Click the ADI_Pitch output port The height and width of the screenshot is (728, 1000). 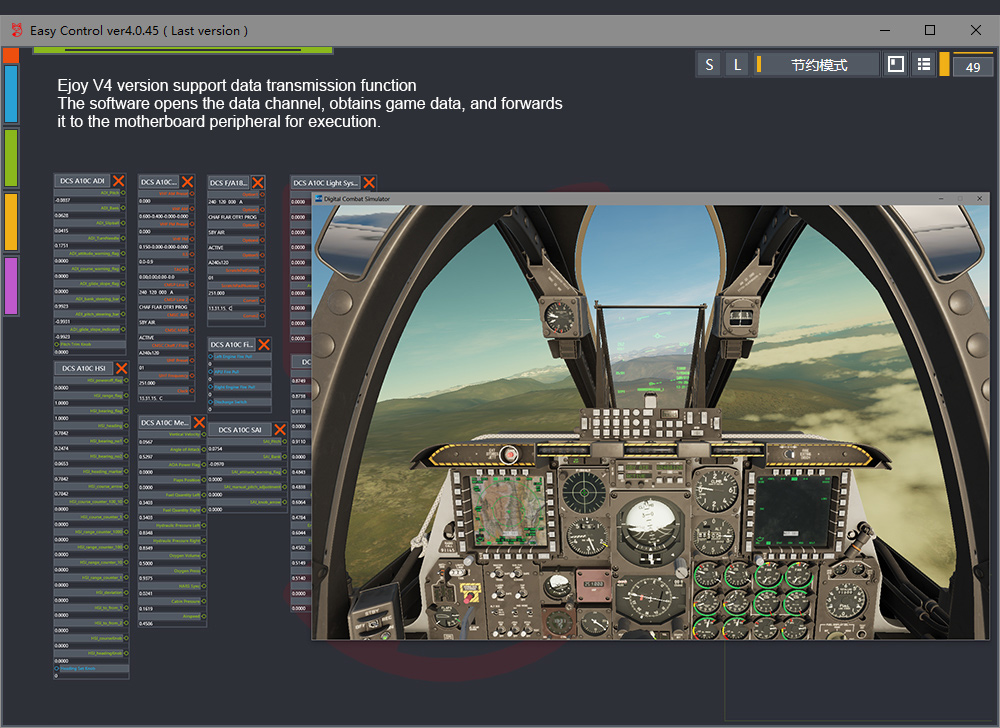click(125, 192)
